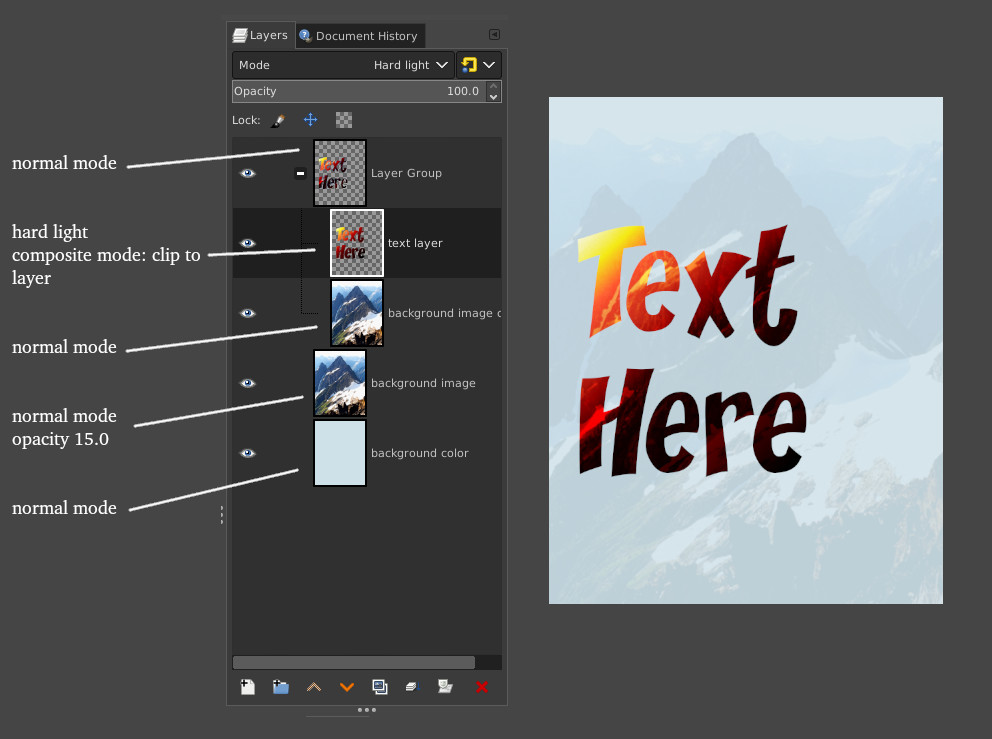Open the layer mode group switcher dropdown

[479, 65]
